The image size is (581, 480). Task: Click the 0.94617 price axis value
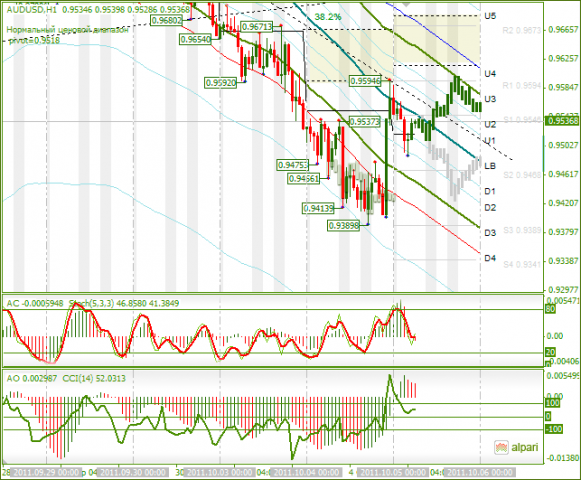563,174
